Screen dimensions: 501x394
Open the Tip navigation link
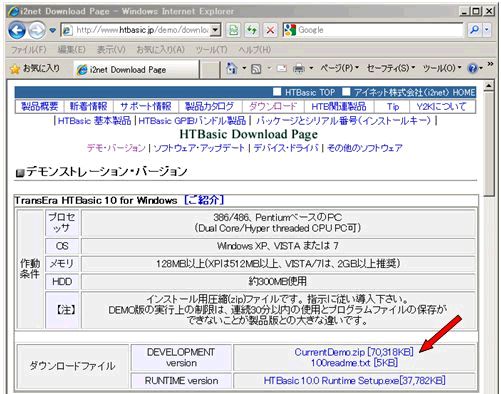click(393, 107)
